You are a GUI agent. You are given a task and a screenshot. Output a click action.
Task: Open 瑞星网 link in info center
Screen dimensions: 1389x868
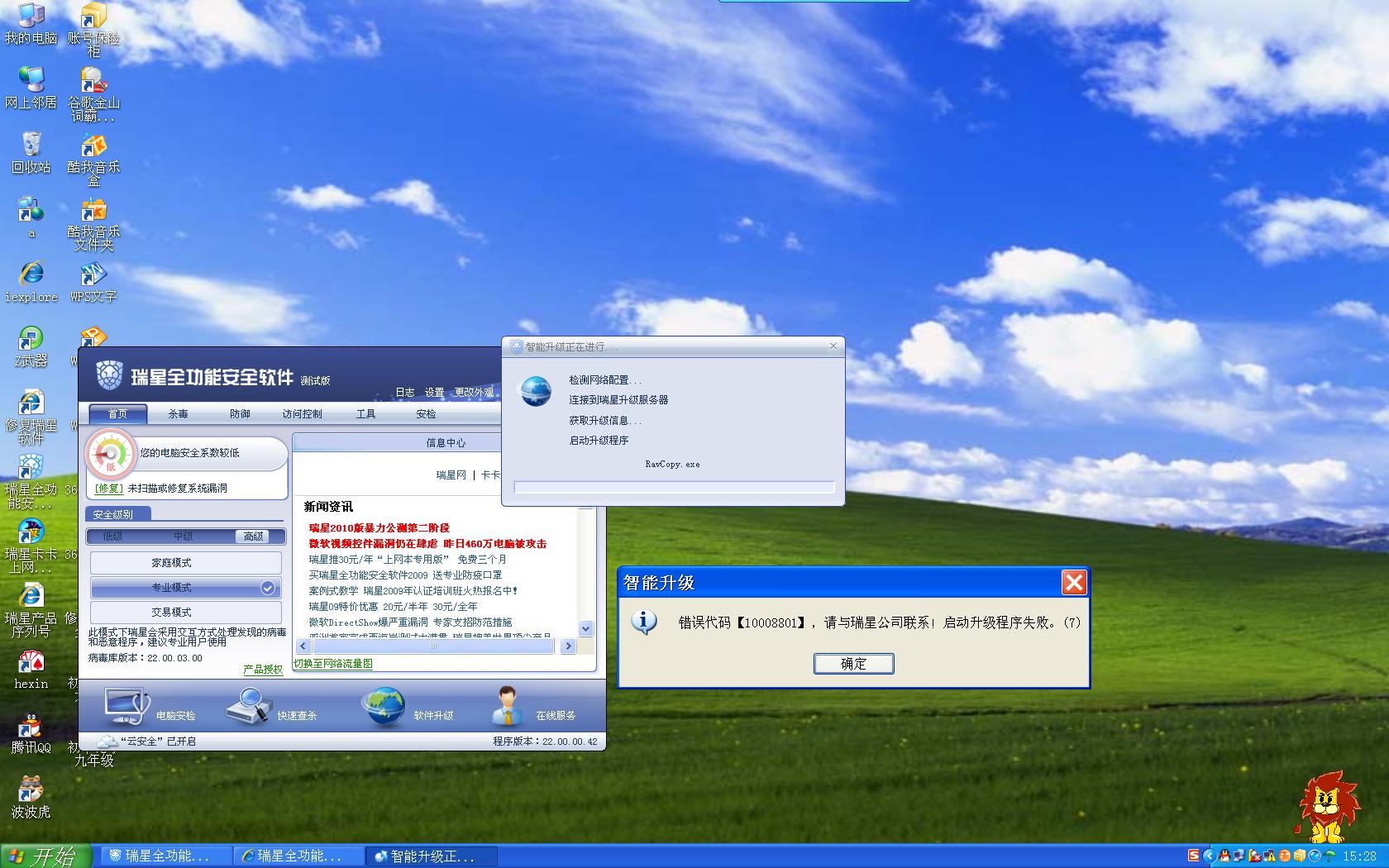tap(451, 475)
